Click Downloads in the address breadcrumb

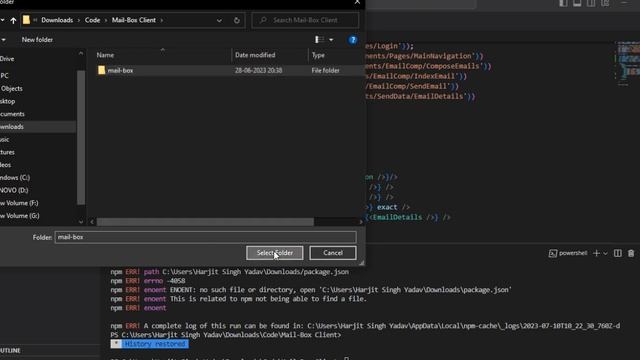[57, 20]
